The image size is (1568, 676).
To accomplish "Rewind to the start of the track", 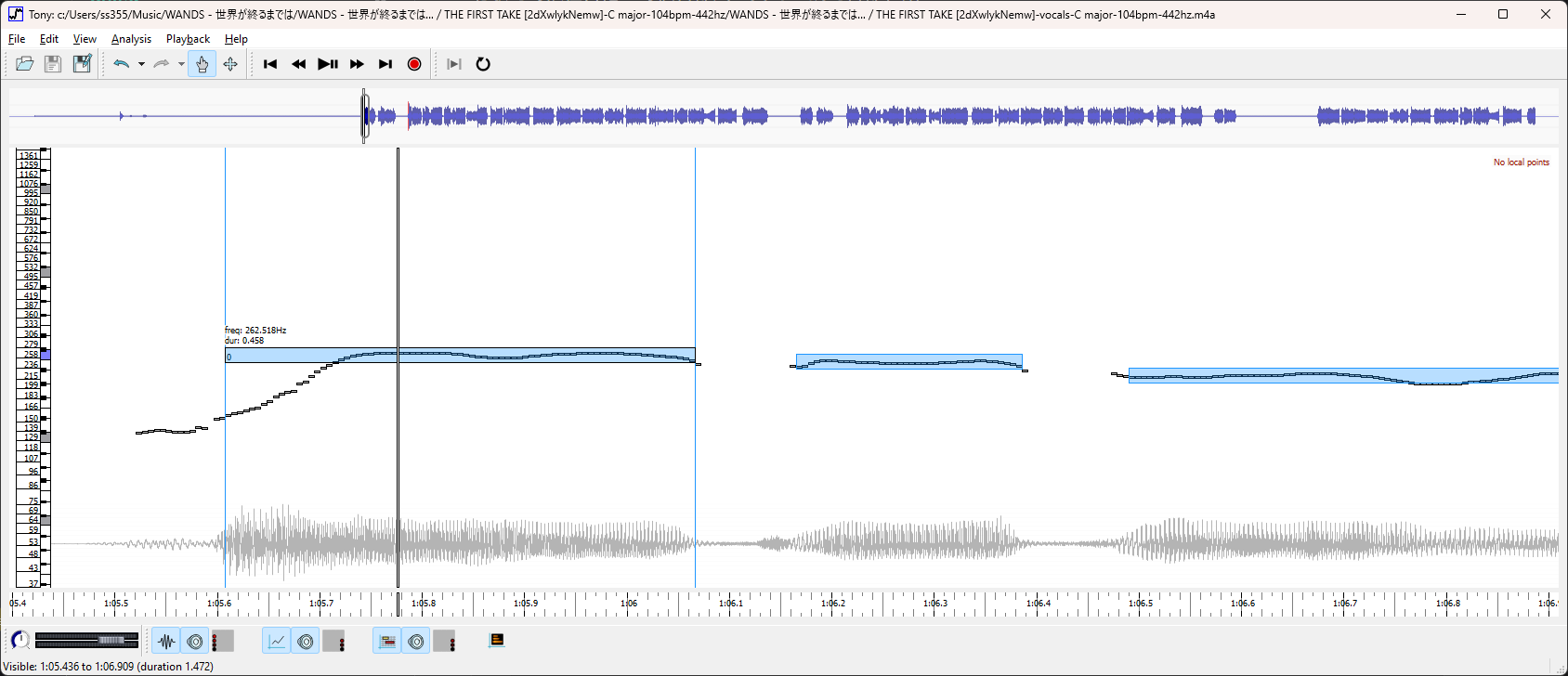I will pyautogui.click(x=270, y=64).
